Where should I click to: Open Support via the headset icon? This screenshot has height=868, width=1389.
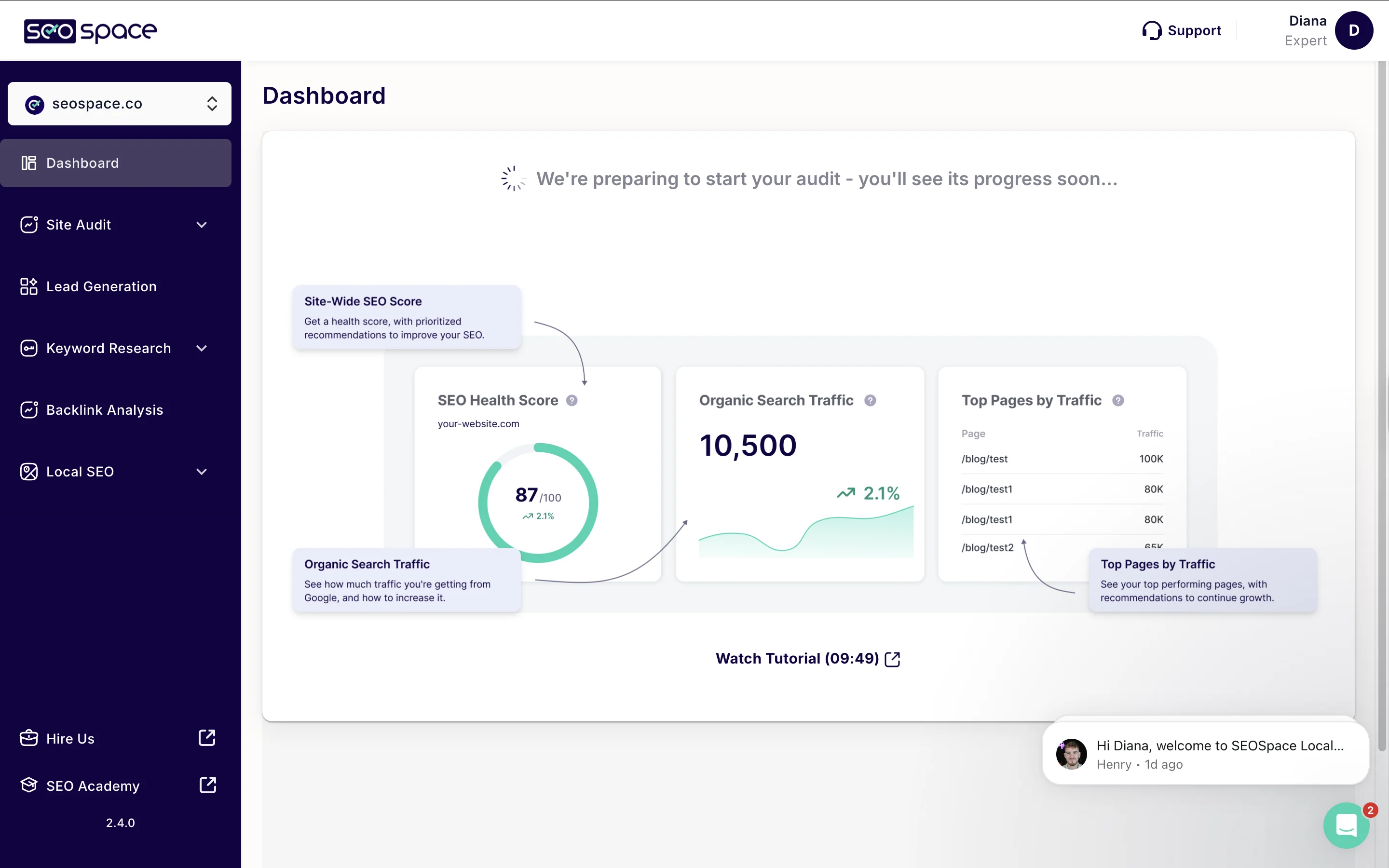click(1151, 30)
